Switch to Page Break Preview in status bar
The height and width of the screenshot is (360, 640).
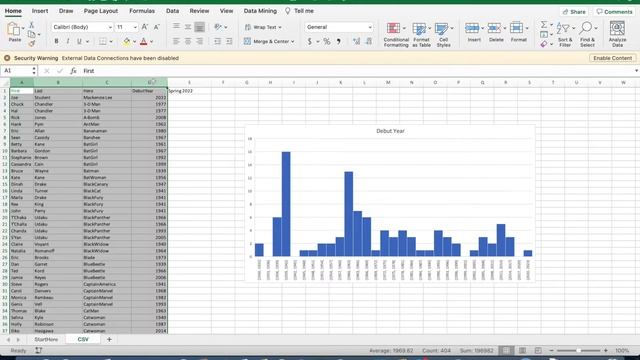[538, 351]
